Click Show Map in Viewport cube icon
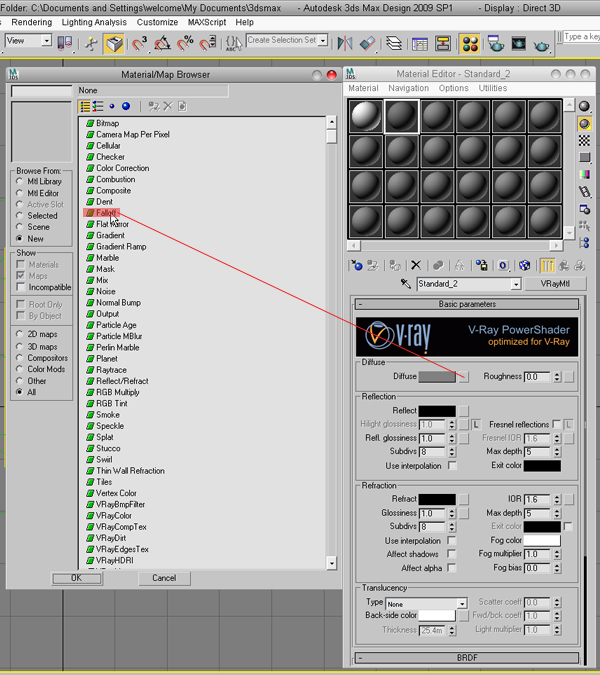Image resolution: width=600 pixels, height=675 pixels. click(524, 265)
